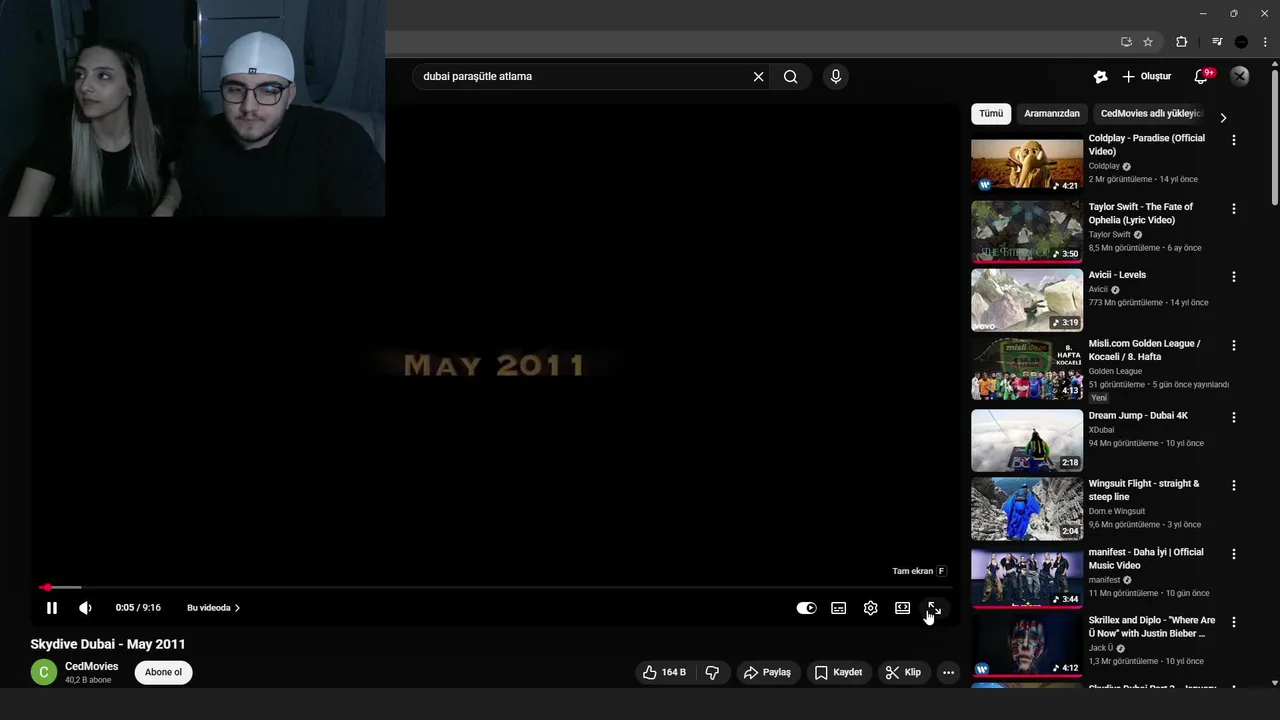Open the browser three-dot menu

(1265, 42)
